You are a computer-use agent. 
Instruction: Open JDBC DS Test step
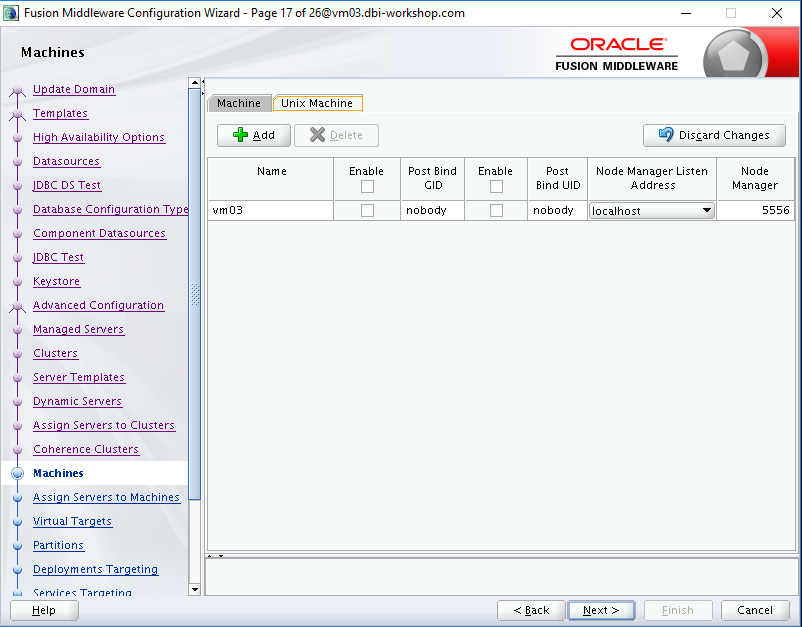coord(67,185)
